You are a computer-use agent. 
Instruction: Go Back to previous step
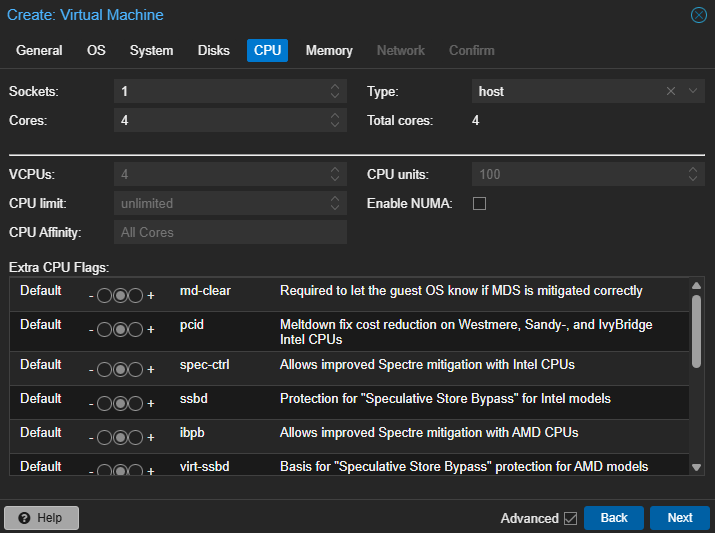(x=614, y=518)
